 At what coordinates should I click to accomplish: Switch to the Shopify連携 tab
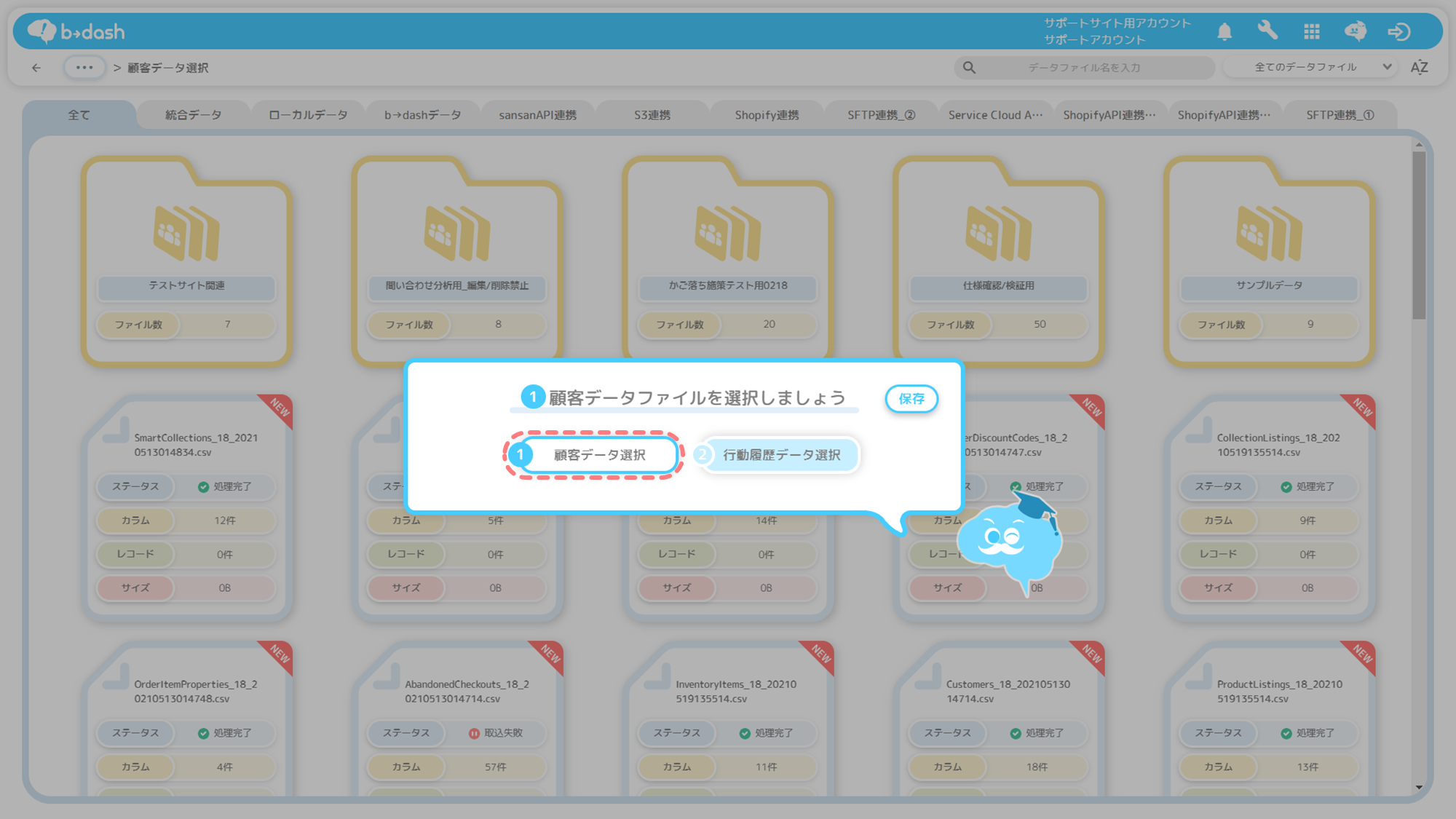(x=767, y=115)
